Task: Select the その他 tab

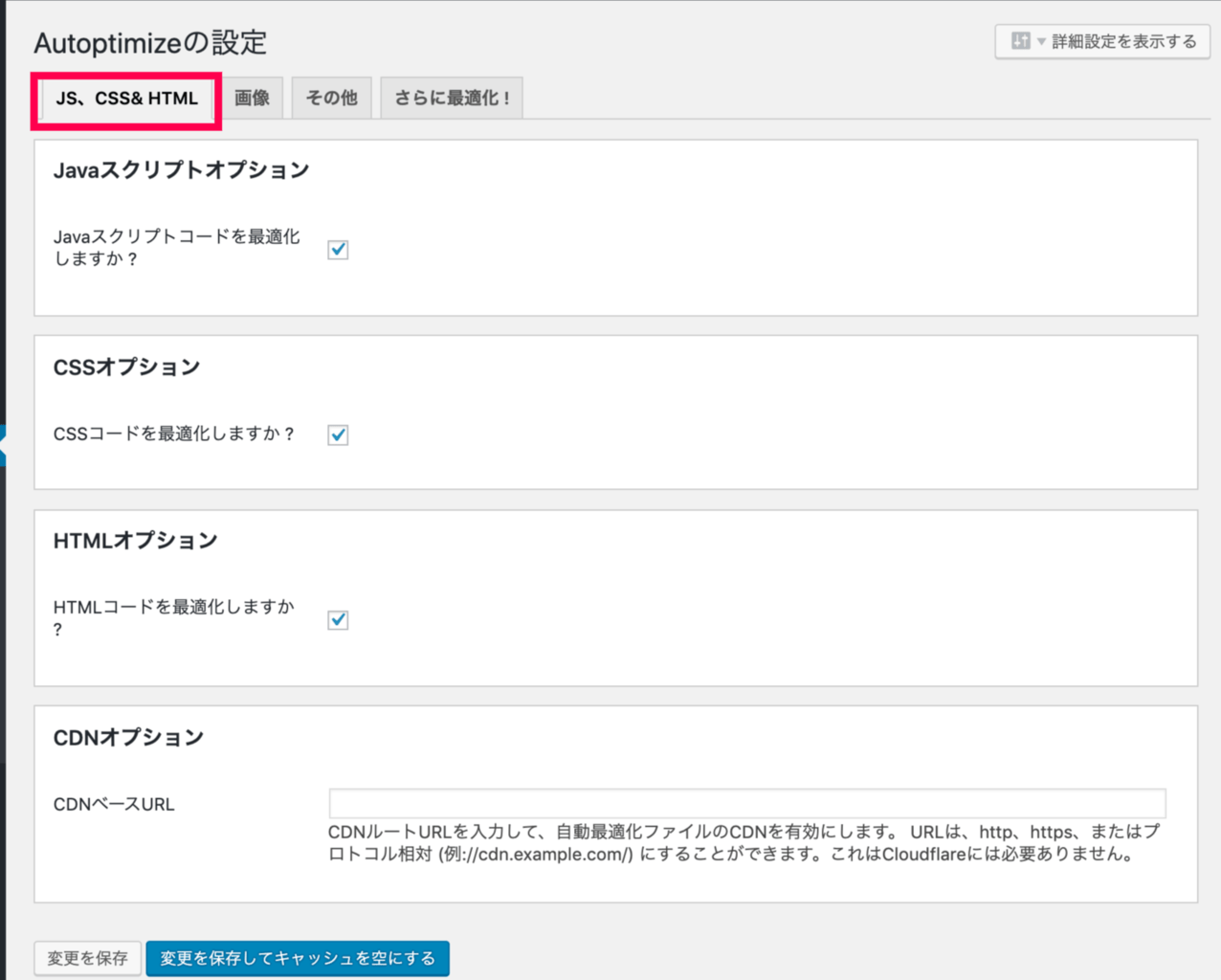Action: click(x=331, y=99)
